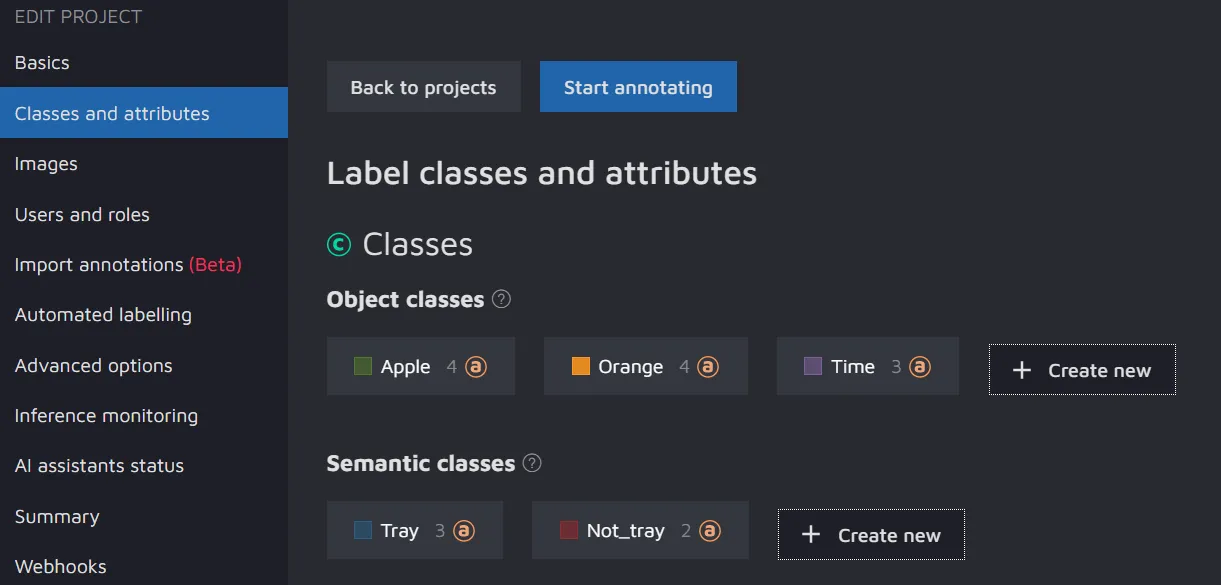
Task: Open Automated labelling page
Action: coord(103,314)
